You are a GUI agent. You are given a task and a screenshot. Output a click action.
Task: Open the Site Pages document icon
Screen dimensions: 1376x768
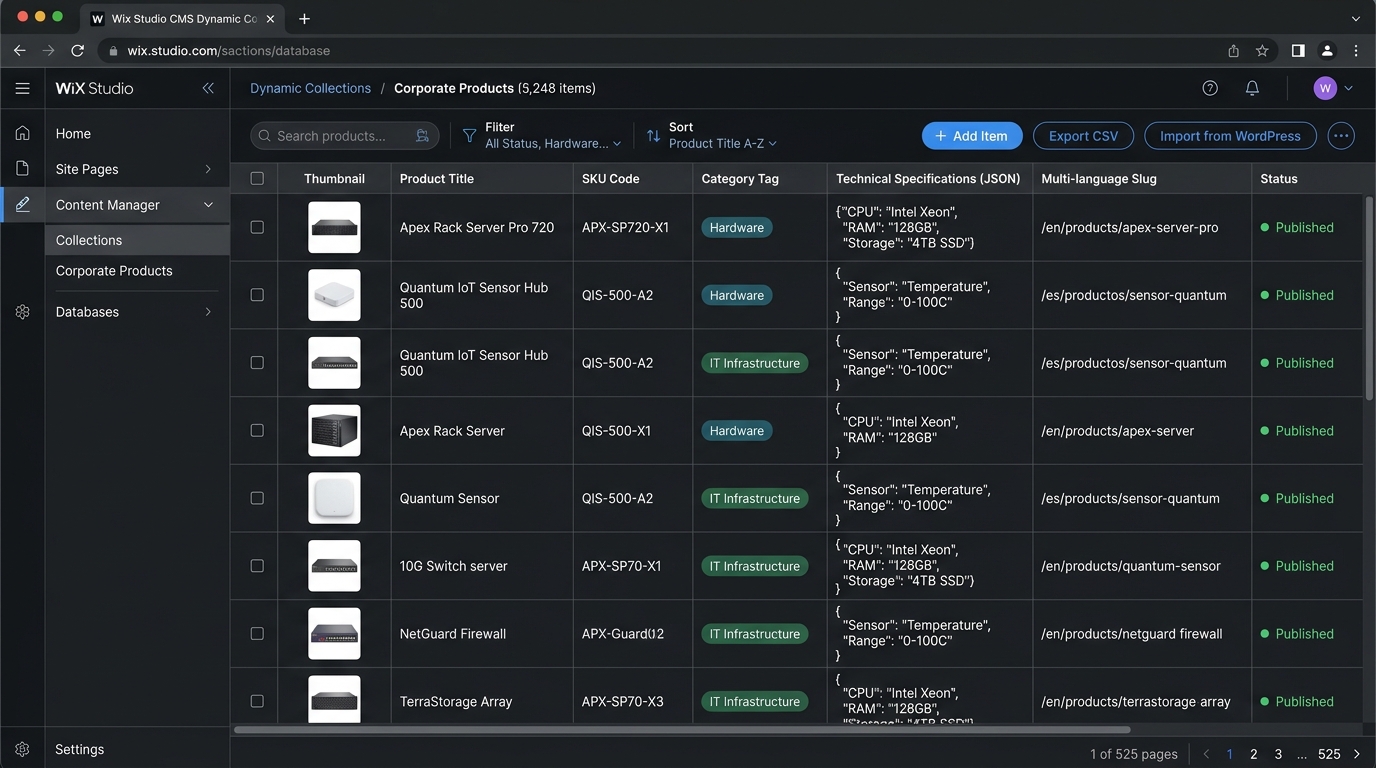tap(22, 169)
